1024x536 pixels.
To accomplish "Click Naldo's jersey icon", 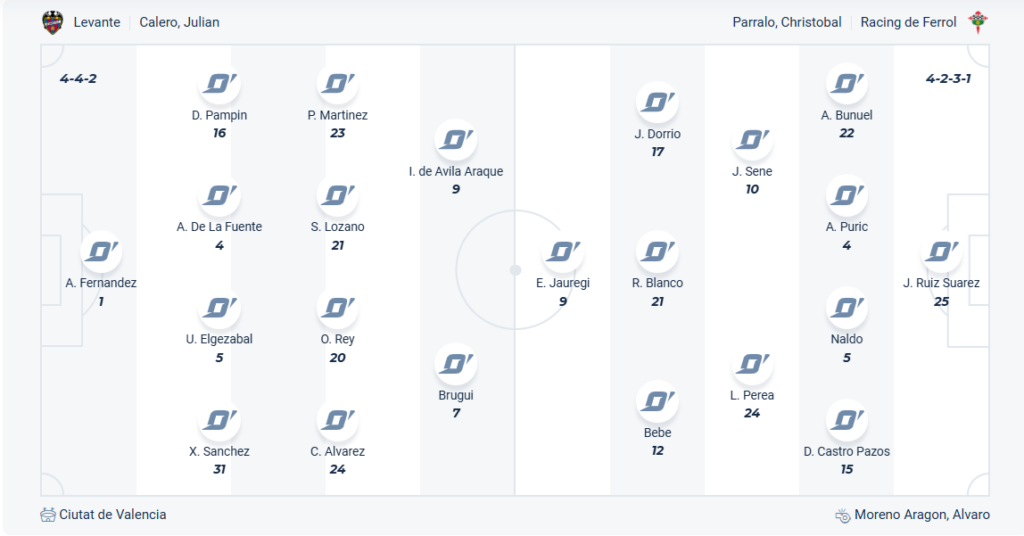I will [847, 307].
